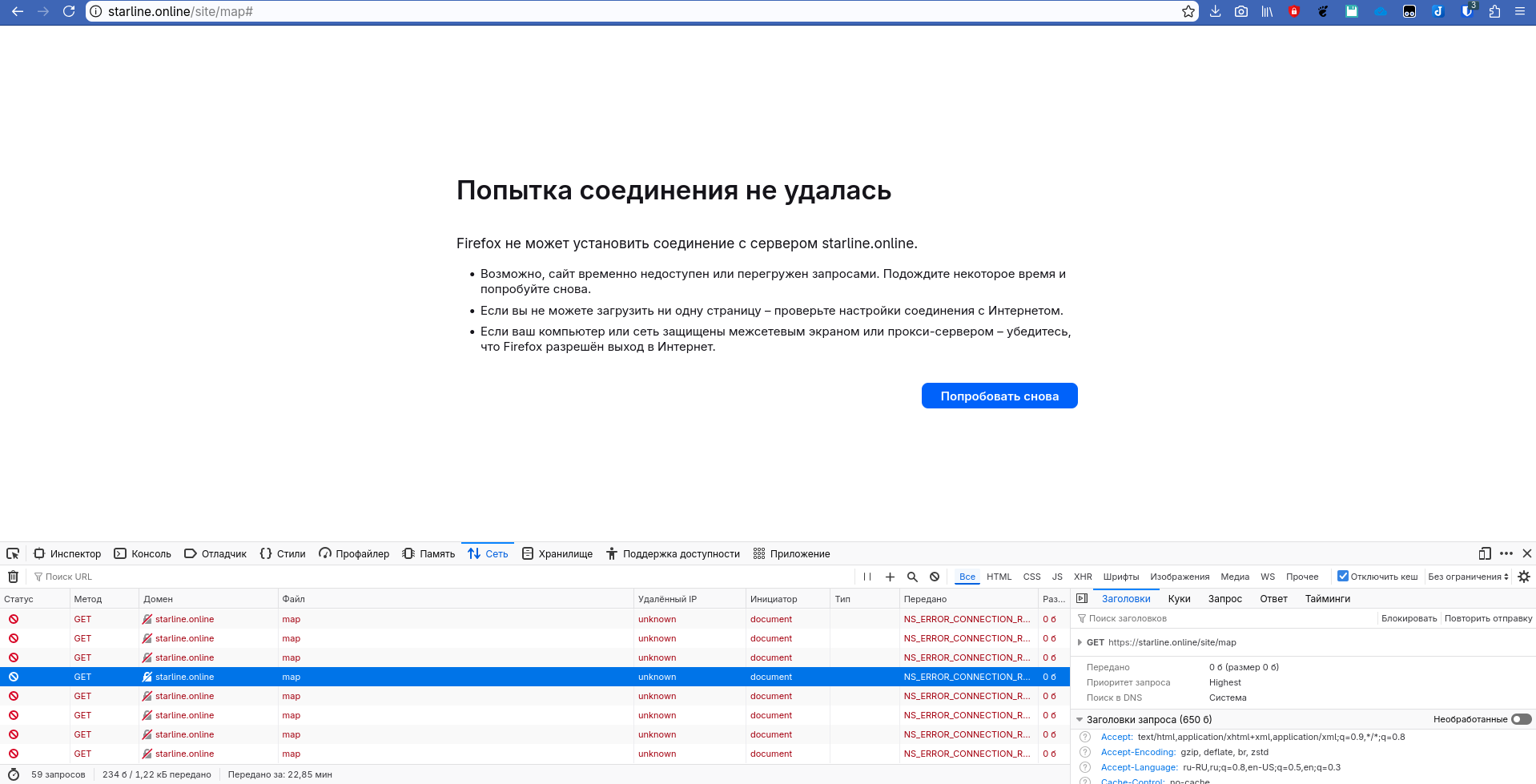Bookmark this page with the star icon
The height and width of the screenshot is (784, 1536).
click(1188, 11)
